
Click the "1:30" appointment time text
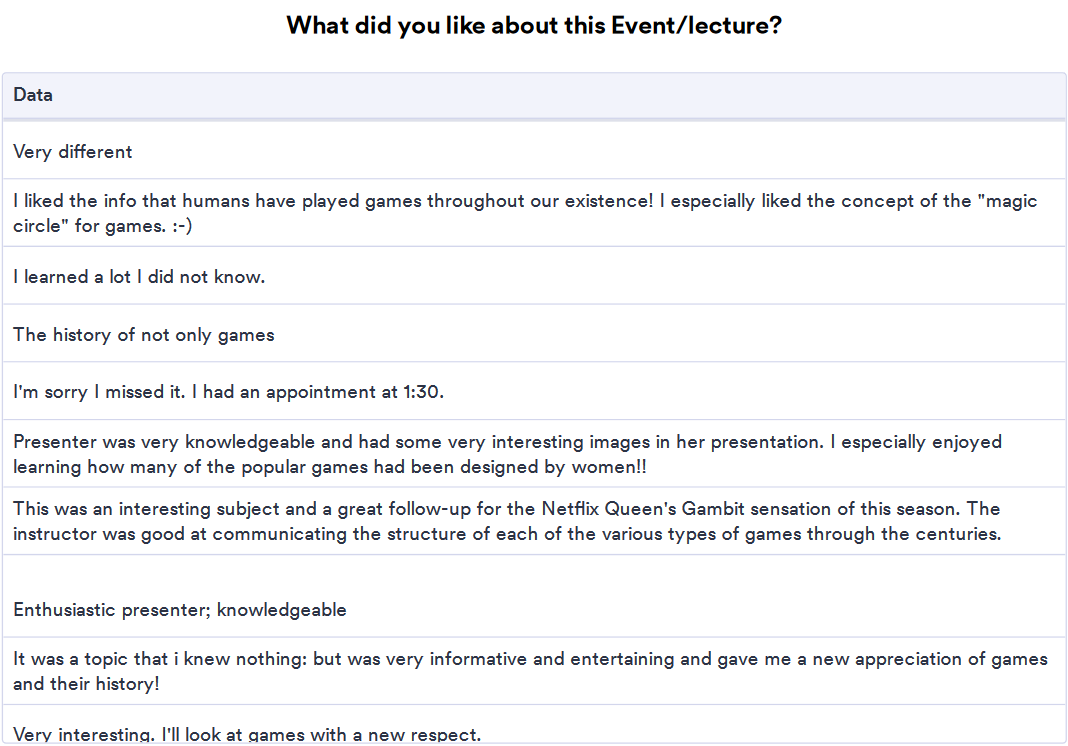pyautogui.click(x=423, y=392)
